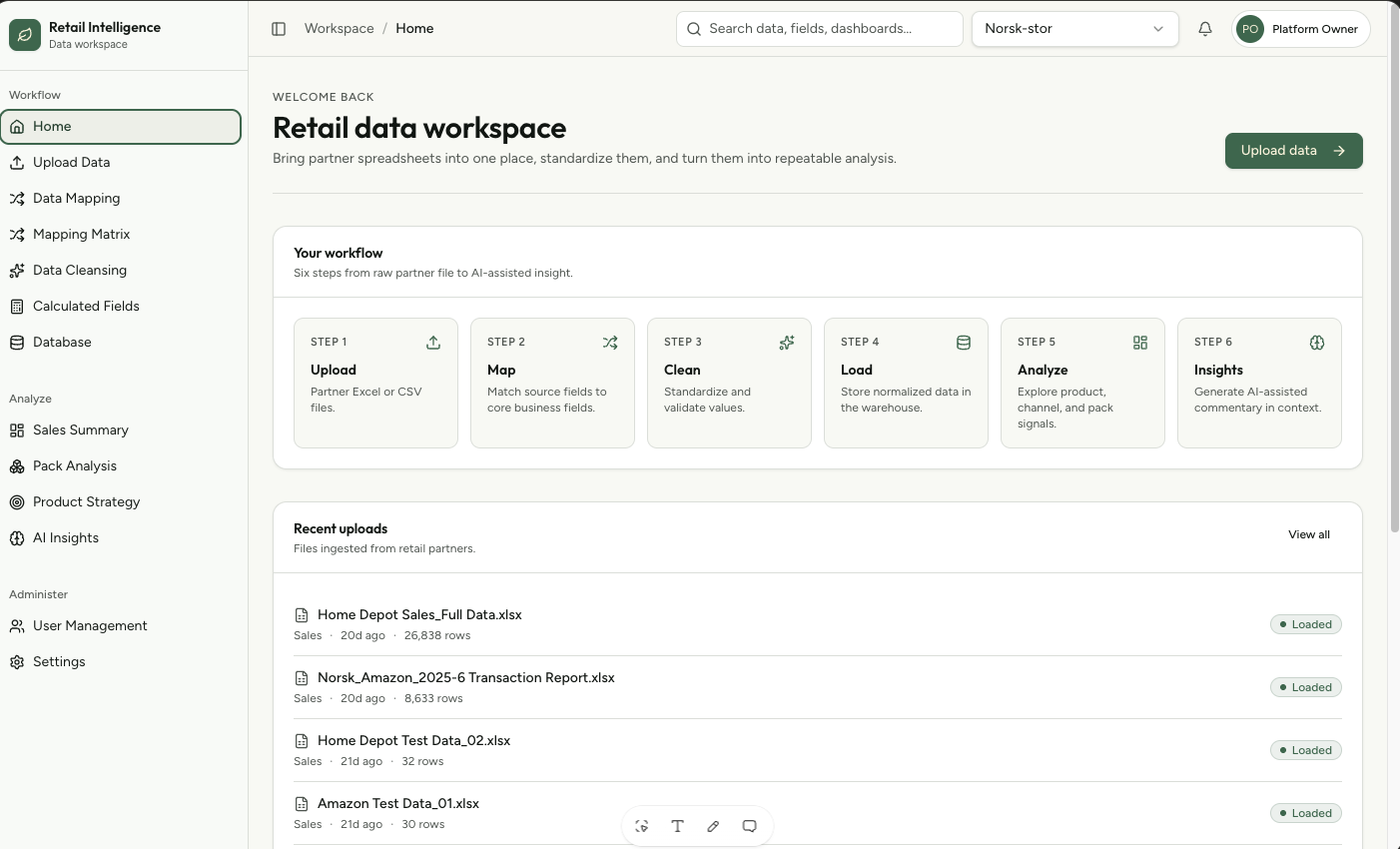Open Pack Analysis via its boxes icon

17,465
